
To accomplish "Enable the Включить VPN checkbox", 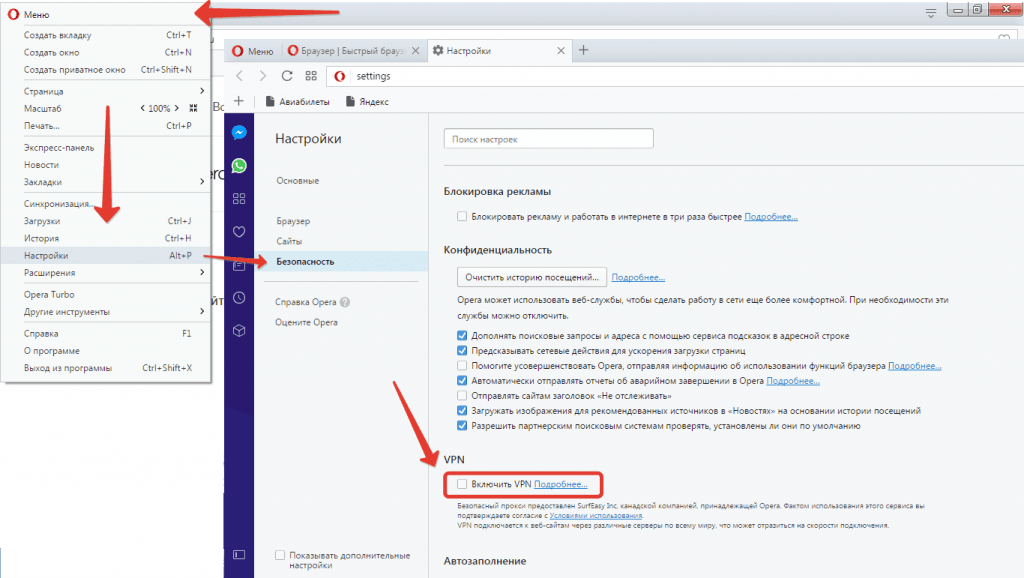I will click(462, 484).
